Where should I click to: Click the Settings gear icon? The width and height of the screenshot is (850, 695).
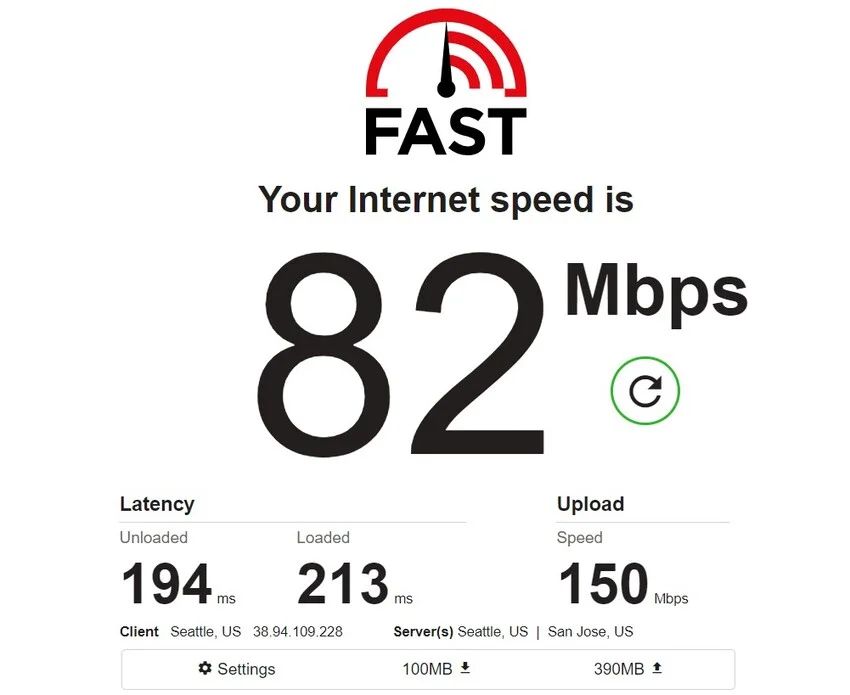[205, 668]
